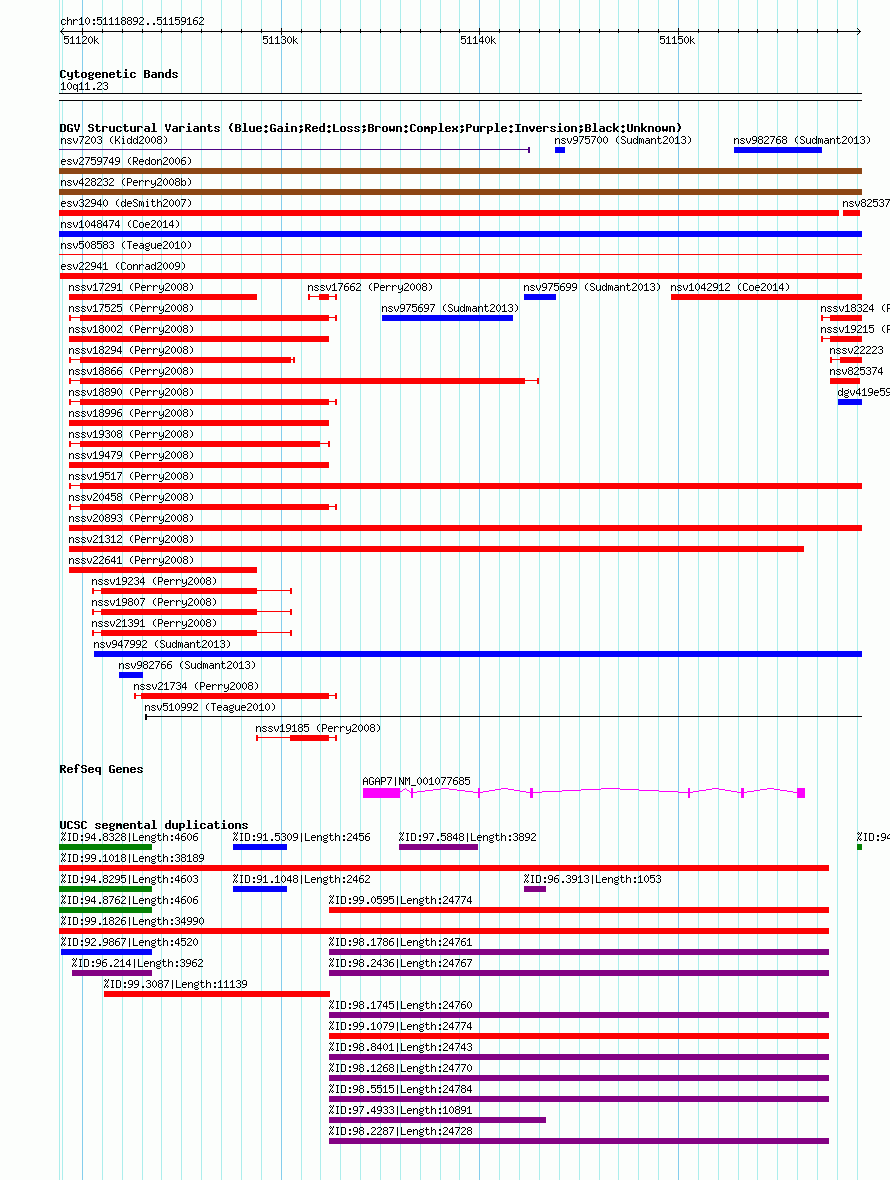Click the nssv18890 (Perry2008) variant label

pyautogui.click(x=131, y=393)
